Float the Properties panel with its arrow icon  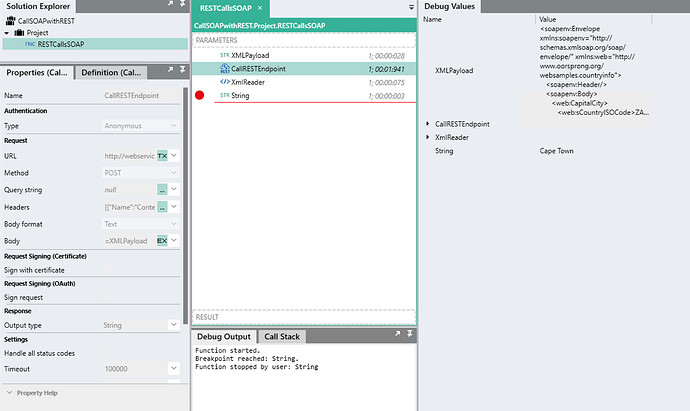click(x=170, y=70)
